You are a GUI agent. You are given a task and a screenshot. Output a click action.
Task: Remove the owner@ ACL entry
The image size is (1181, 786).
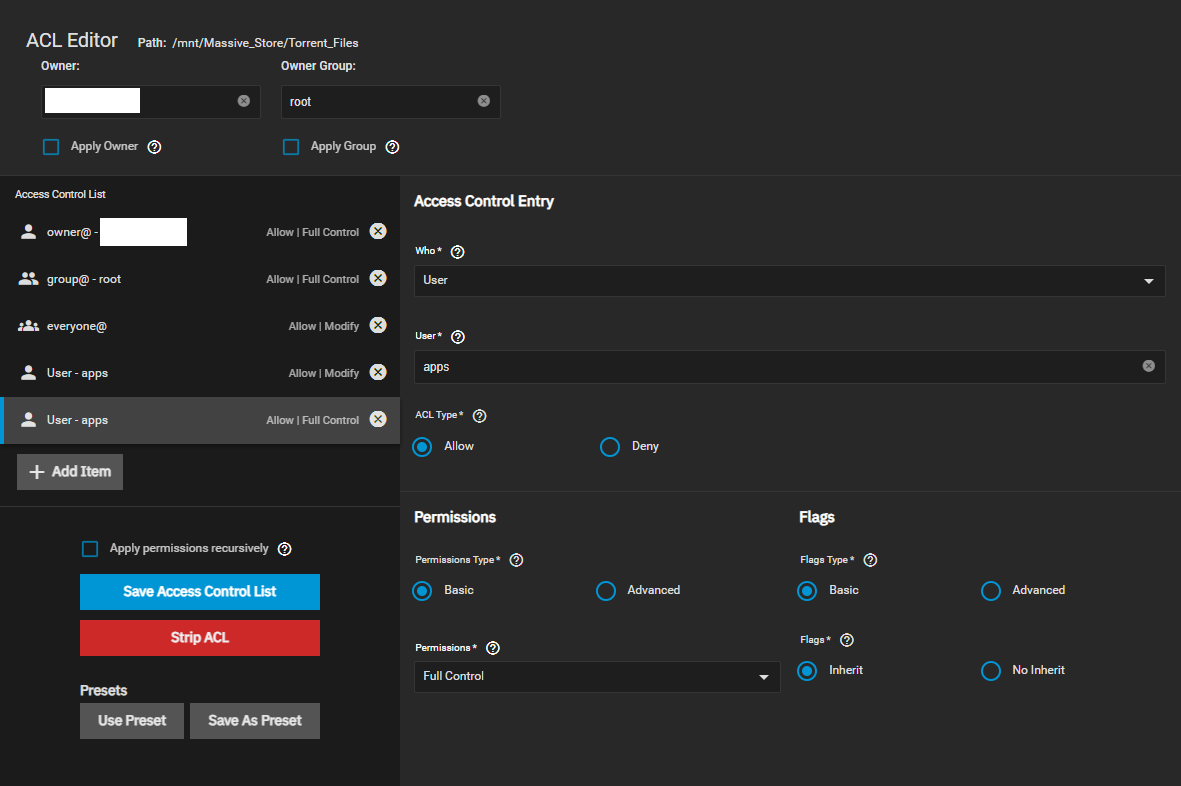point(378,231)
